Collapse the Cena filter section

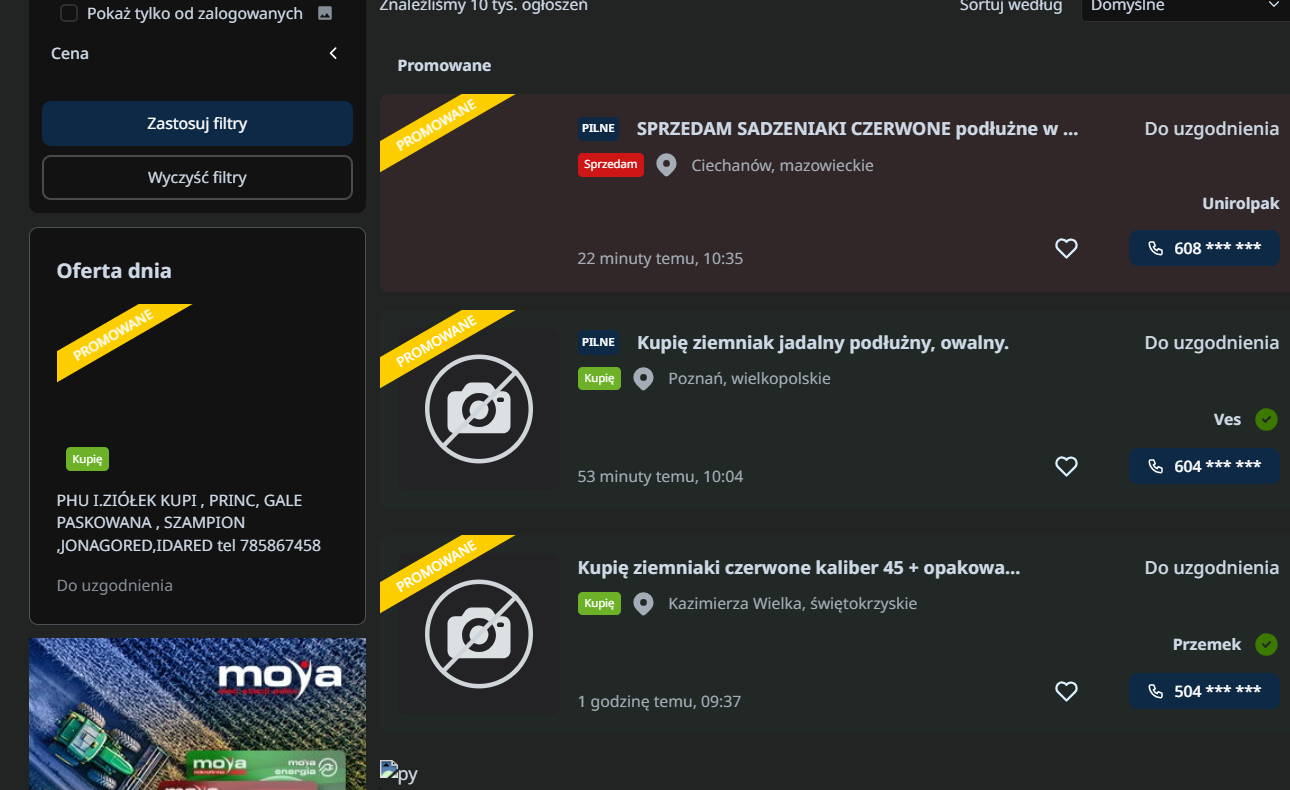[333, 53]
